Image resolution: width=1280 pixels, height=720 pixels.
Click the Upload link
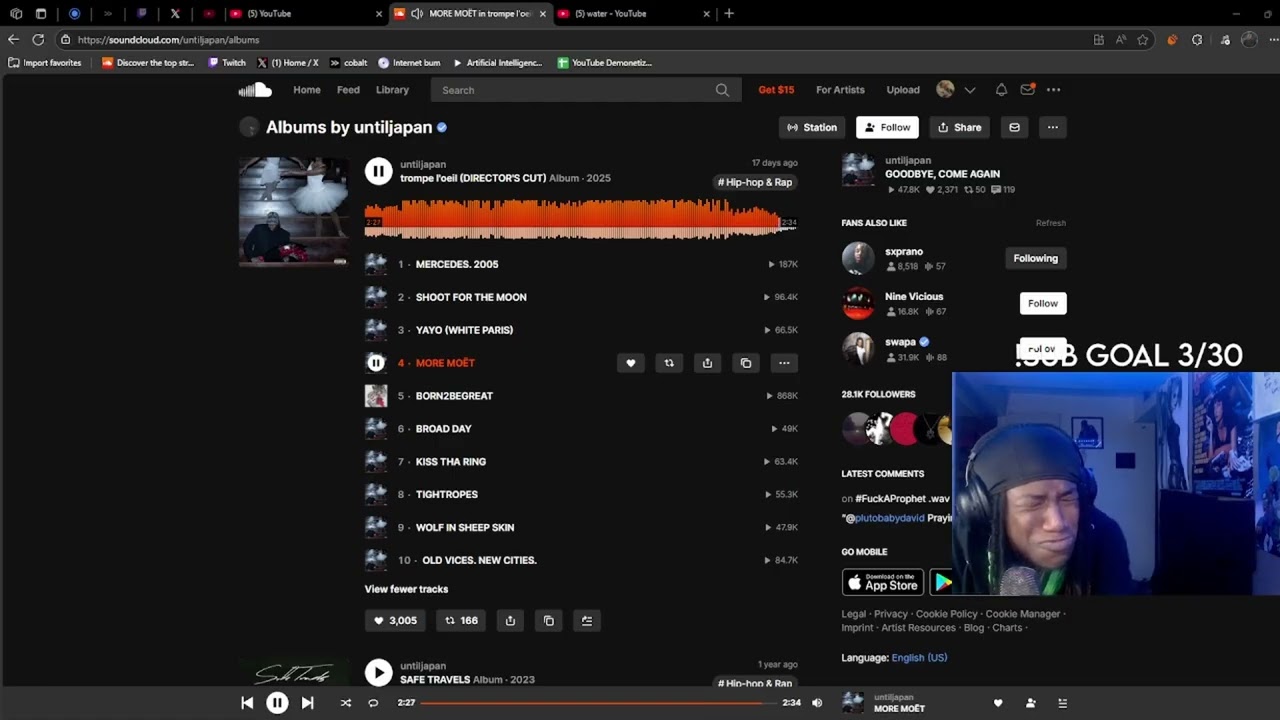(x=903, y=90)
